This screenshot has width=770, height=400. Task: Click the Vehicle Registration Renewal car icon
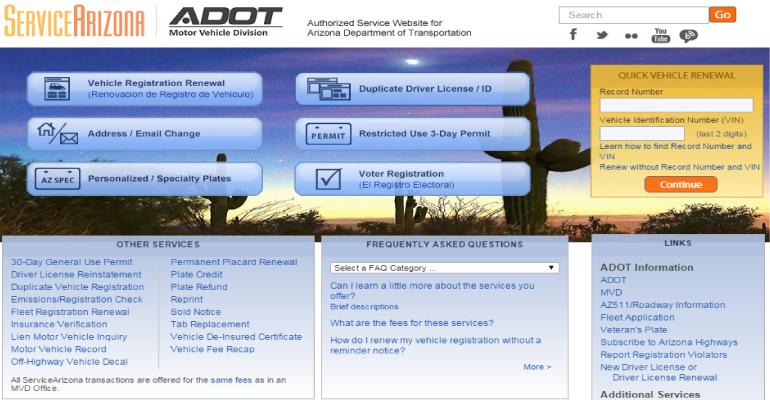56,89
